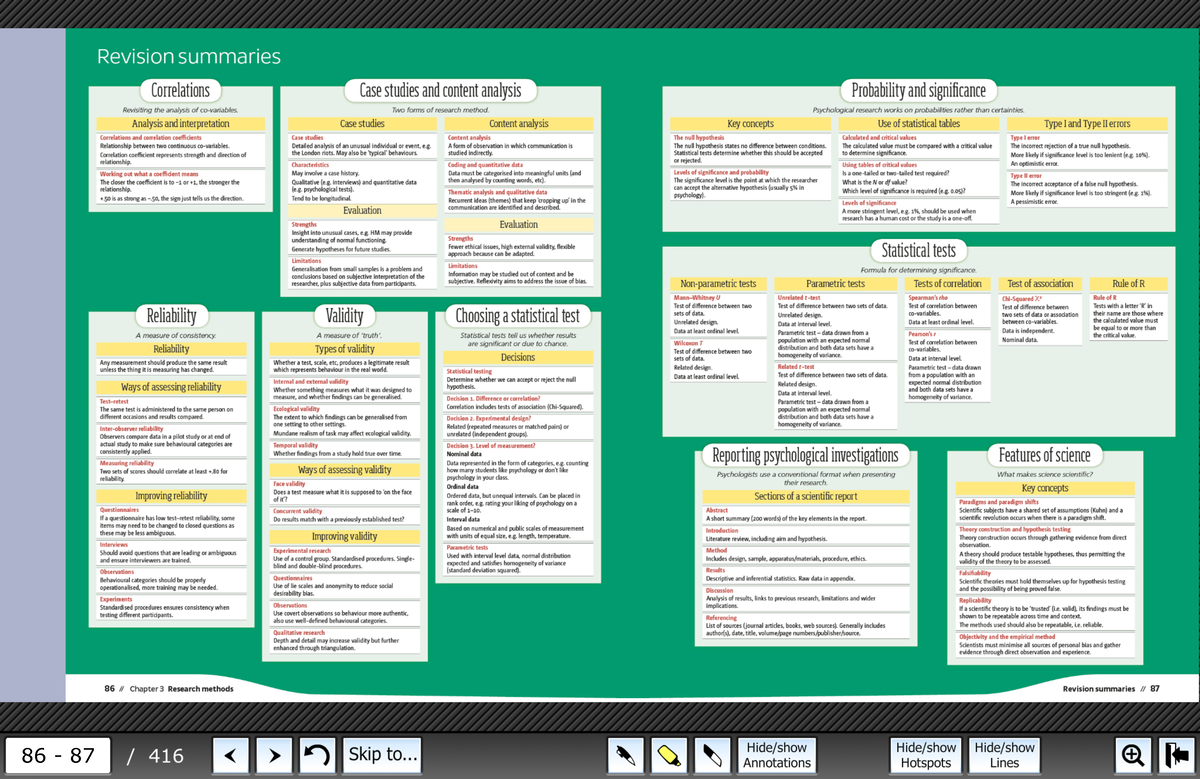Click the 'Test-retest' entry
1200x779 pixels.
tap(114, 401)
